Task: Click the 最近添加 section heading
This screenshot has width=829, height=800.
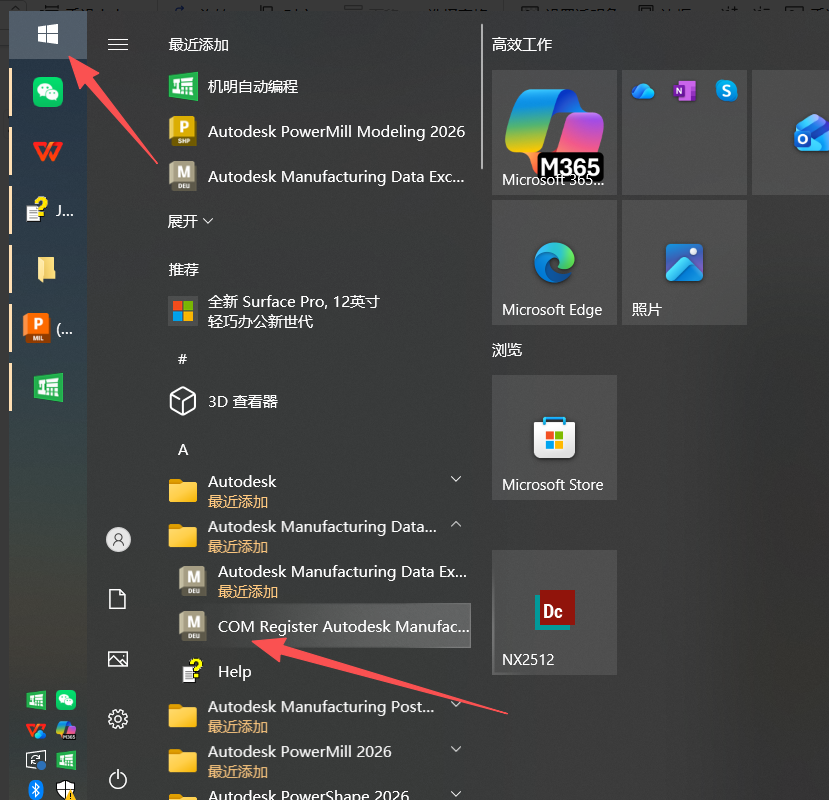Action: click(x=198, y=44)
